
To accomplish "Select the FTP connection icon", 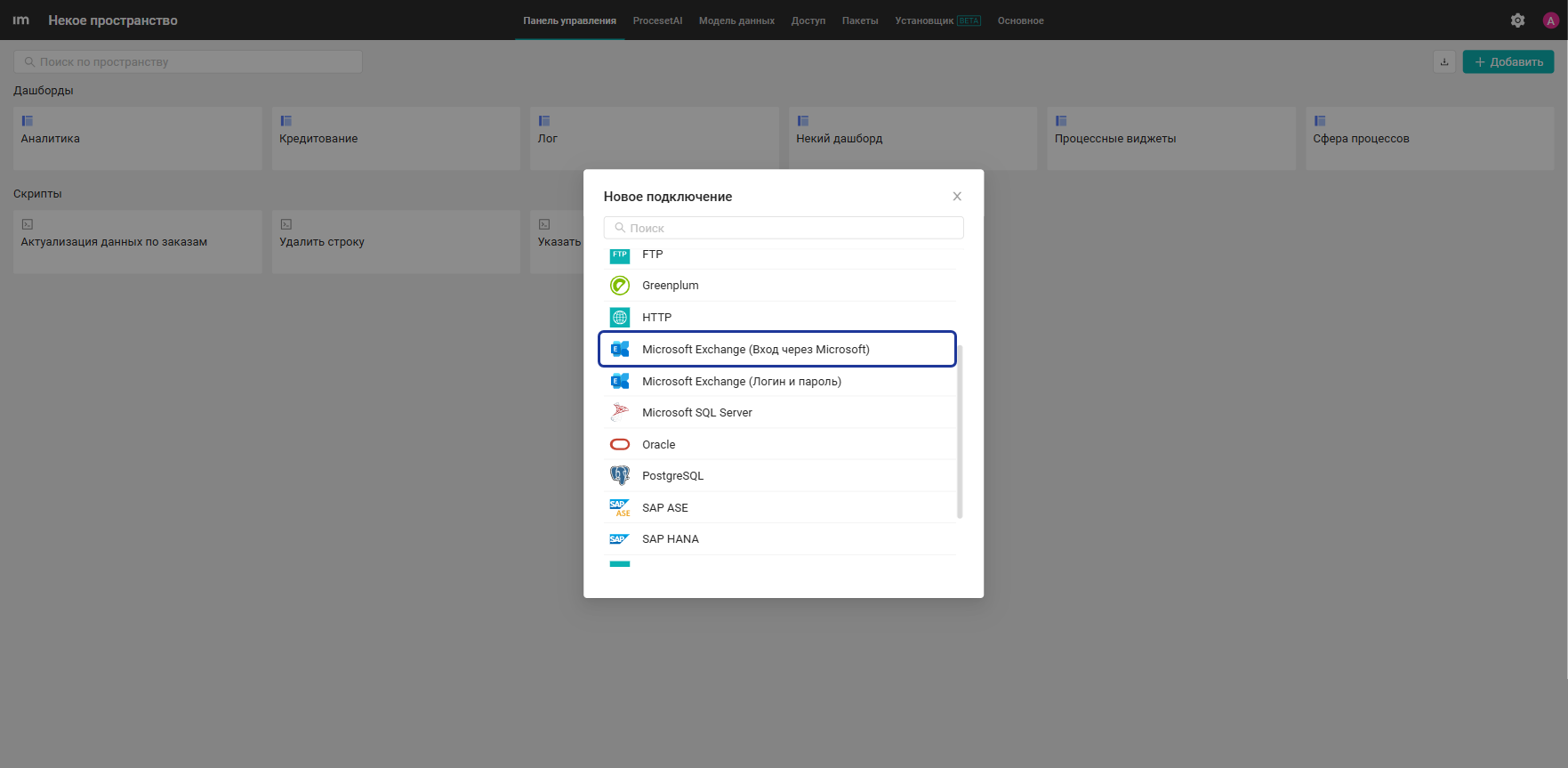I will 620,256.
